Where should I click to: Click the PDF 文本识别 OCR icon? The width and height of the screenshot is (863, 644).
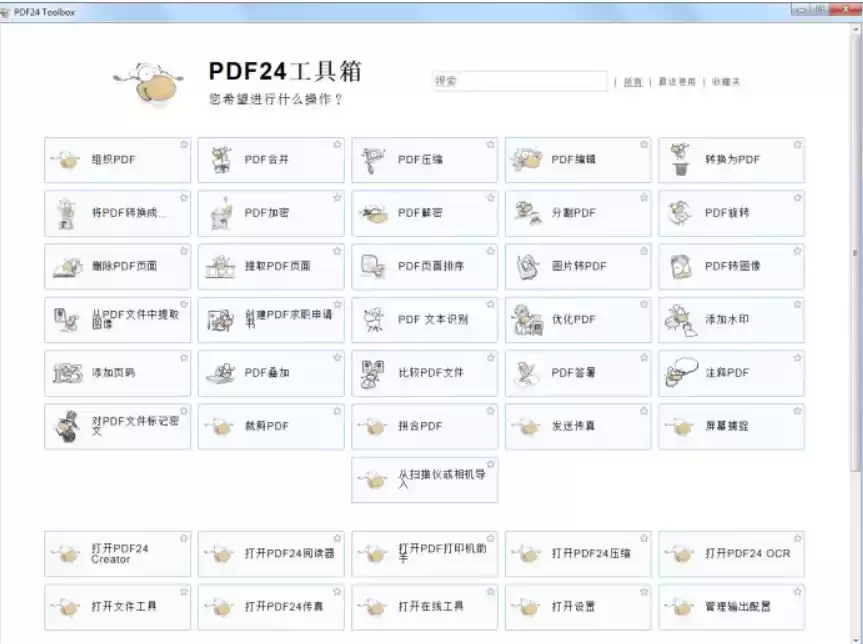pyautogui.click(x=374, y=320)
